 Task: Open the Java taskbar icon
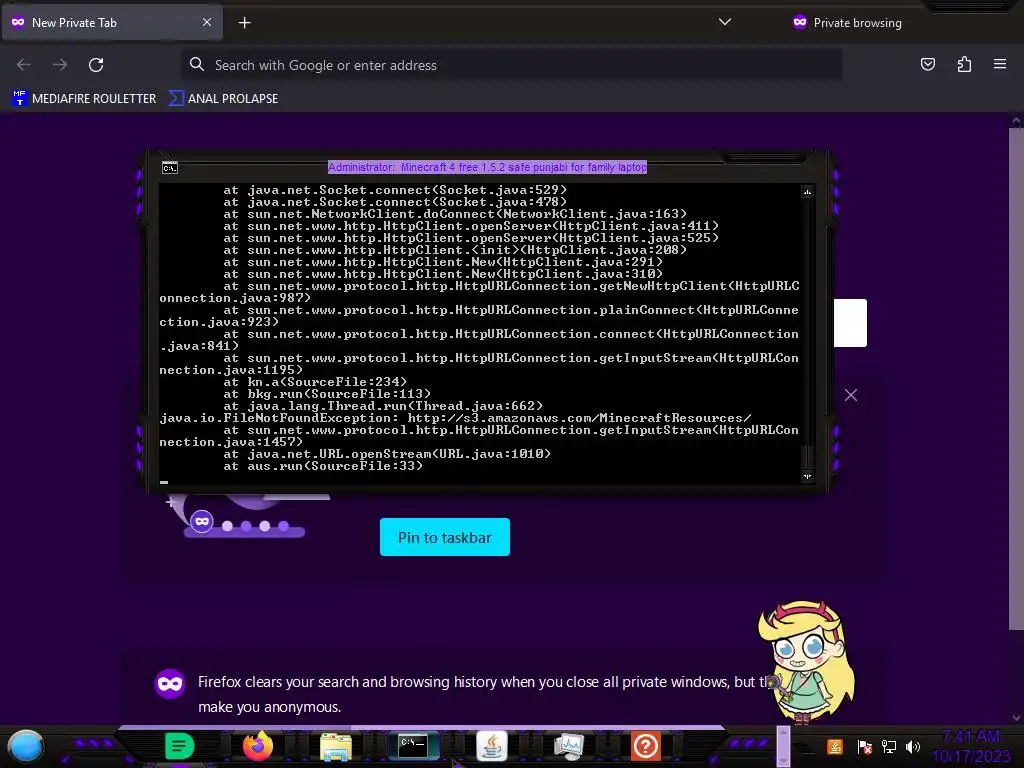[492, 746]
